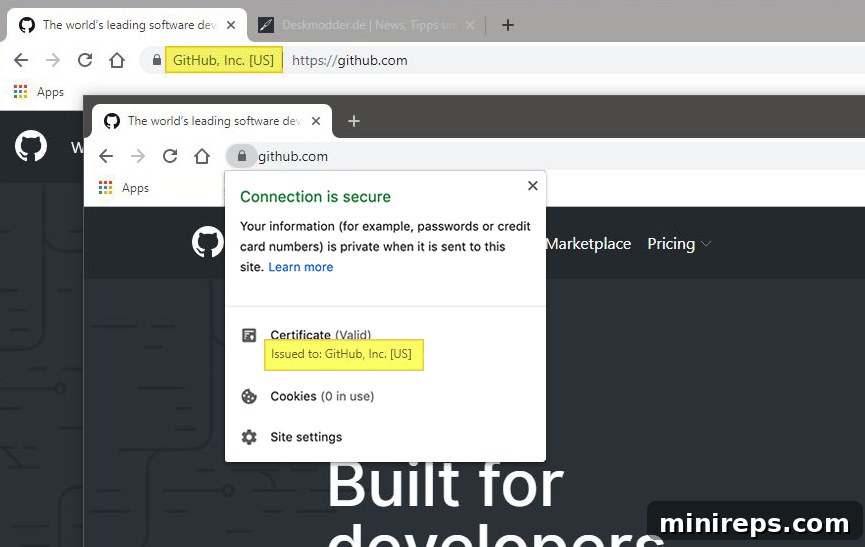
Task: Open Apps shortcut in rear window bookmarks bar
Action: pos(39,92)
